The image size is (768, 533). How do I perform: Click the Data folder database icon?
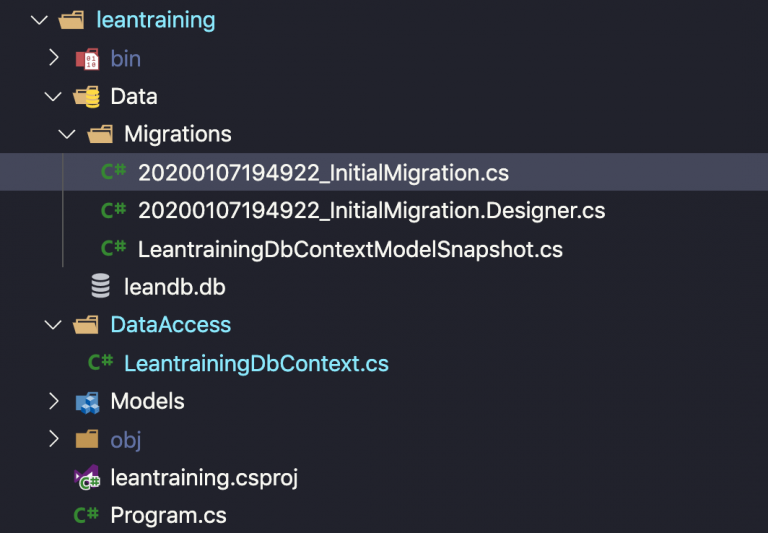click(87, 97)
